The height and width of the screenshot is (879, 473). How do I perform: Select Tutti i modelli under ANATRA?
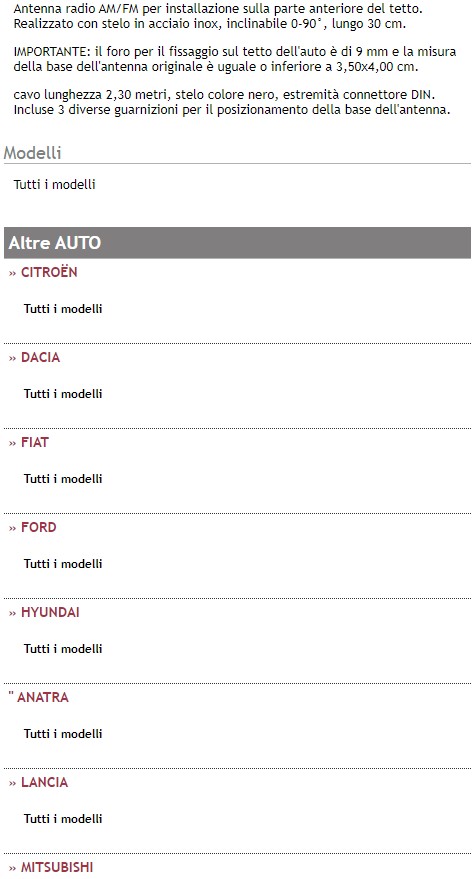(x=63, y=734)
